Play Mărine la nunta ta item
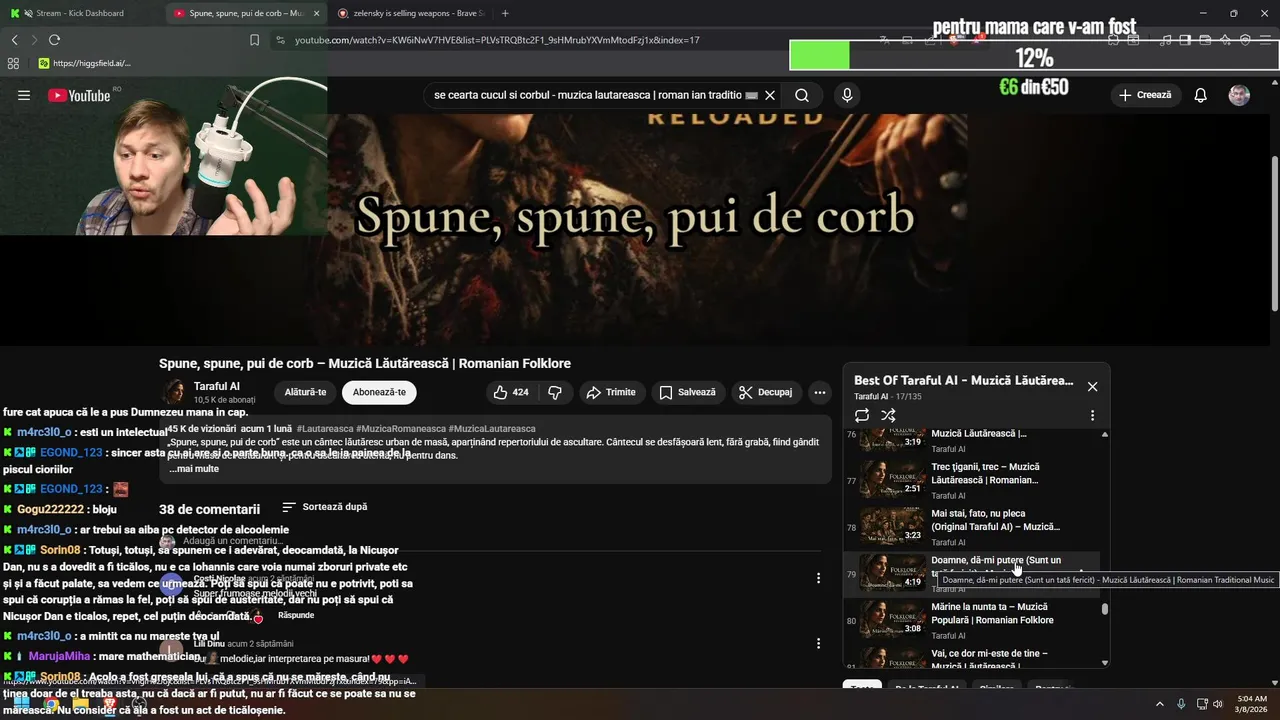Image resolution: width=1280 pixels, height=720 pixels. coord(972,620)
